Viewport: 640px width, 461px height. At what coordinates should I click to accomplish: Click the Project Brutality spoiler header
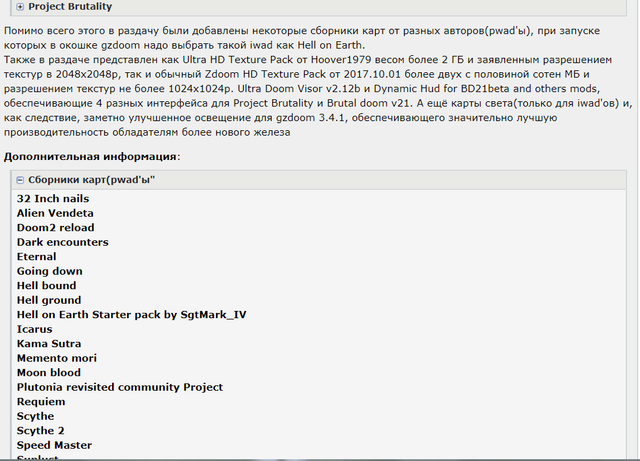pyautogui.click(x=318, y=7)
